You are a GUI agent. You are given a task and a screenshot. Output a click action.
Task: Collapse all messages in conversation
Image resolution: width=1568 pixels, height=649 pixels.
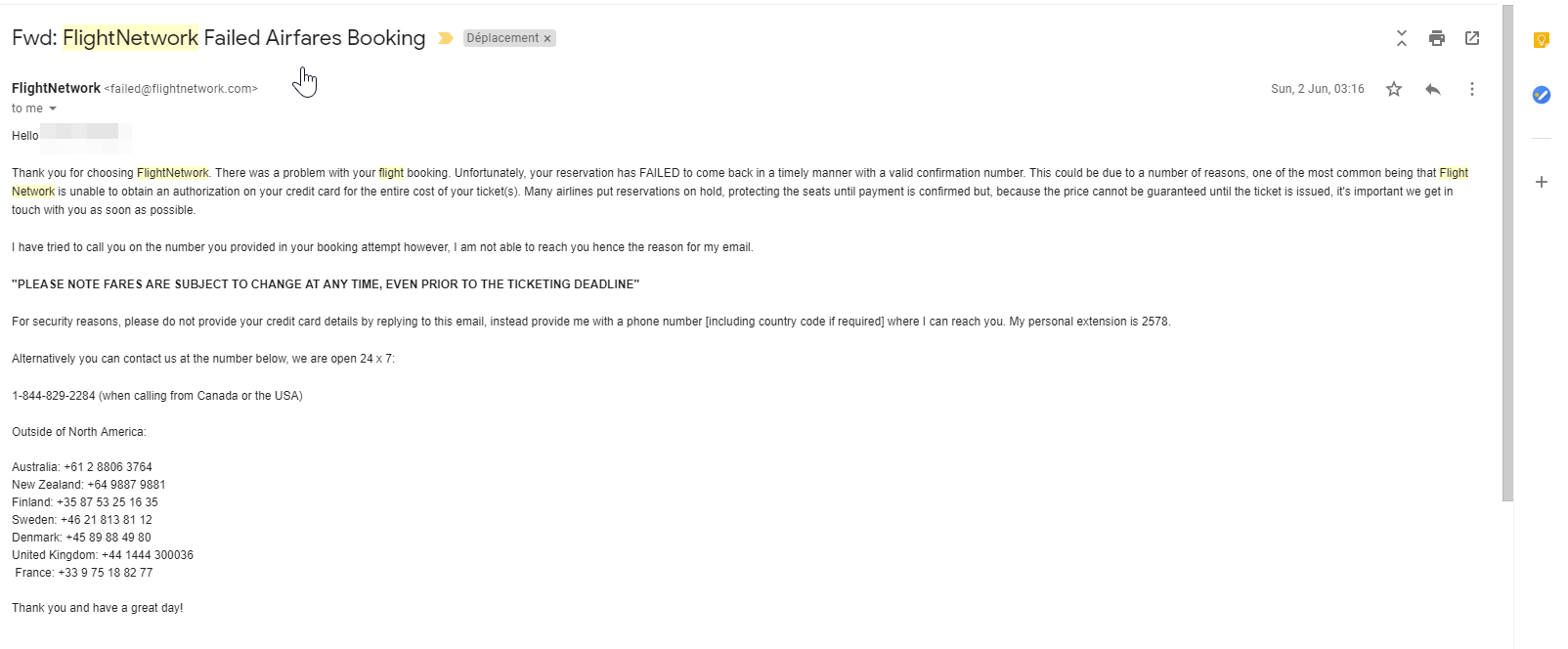pyautogui.click(x=1402, y=38)
